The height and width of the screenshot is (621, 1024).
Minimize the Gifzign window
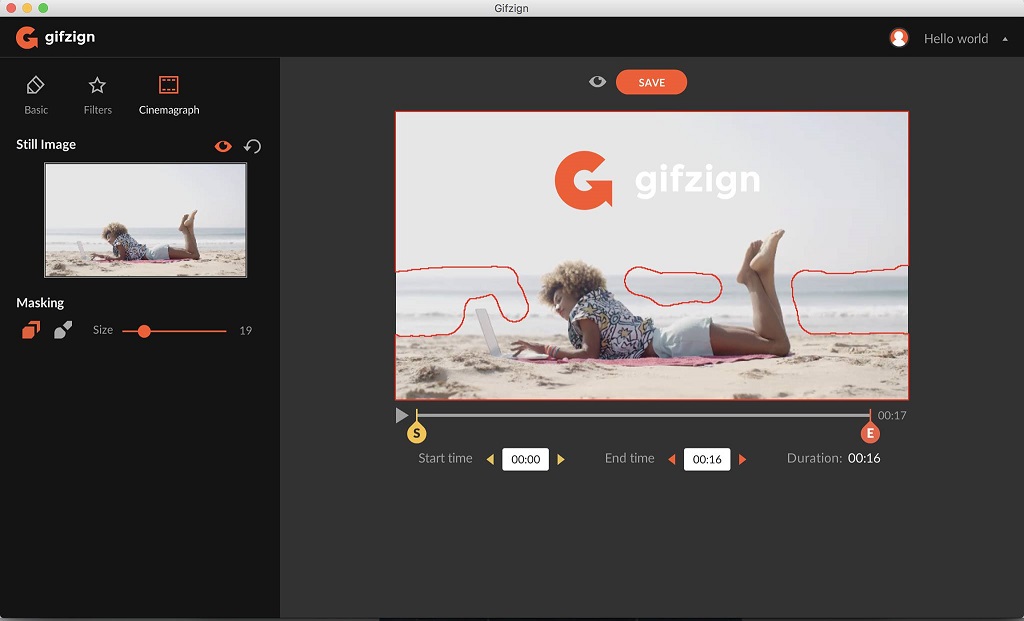tap(27, 8)
